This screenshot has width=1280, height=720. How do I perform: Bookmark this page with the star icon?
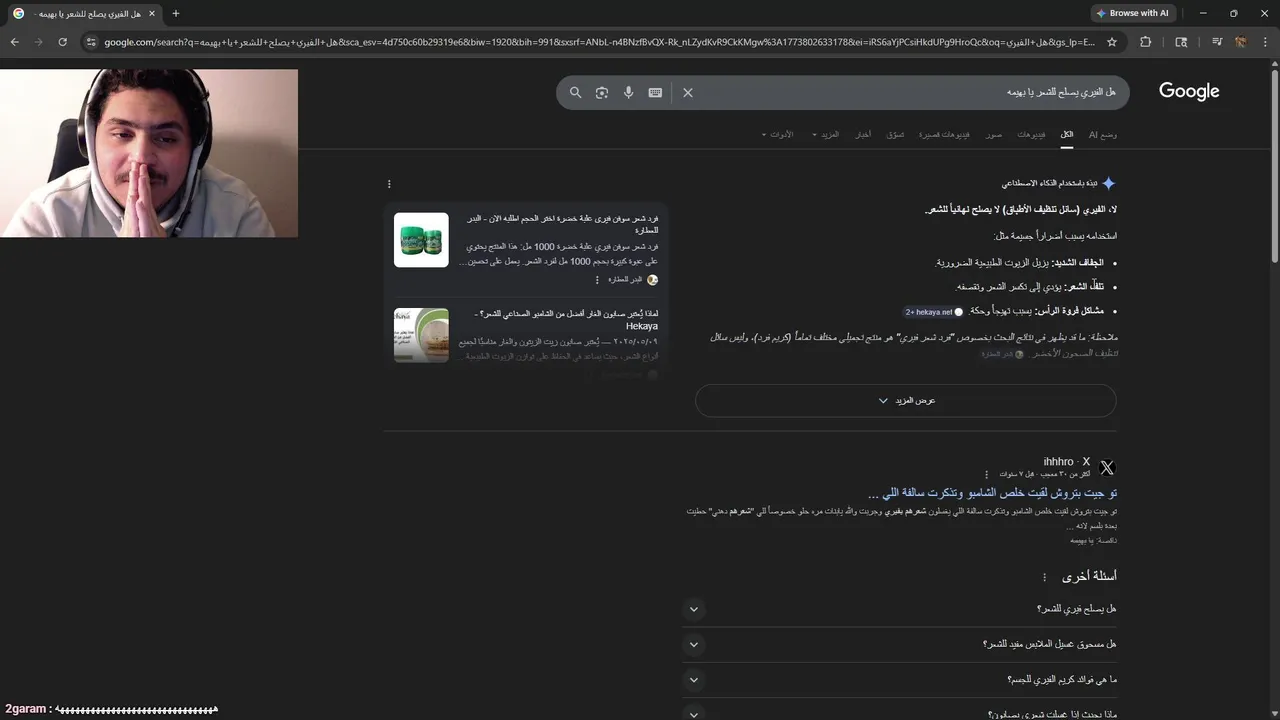click(x=1112, y=42)
